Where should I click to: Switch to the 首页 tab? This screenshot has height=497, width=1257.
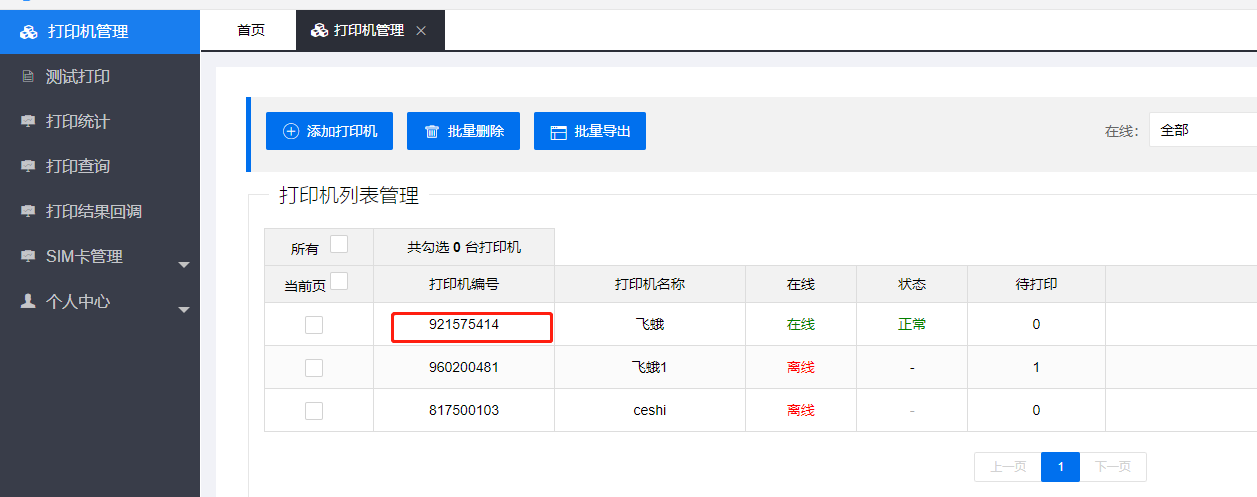tap(251, 30)
